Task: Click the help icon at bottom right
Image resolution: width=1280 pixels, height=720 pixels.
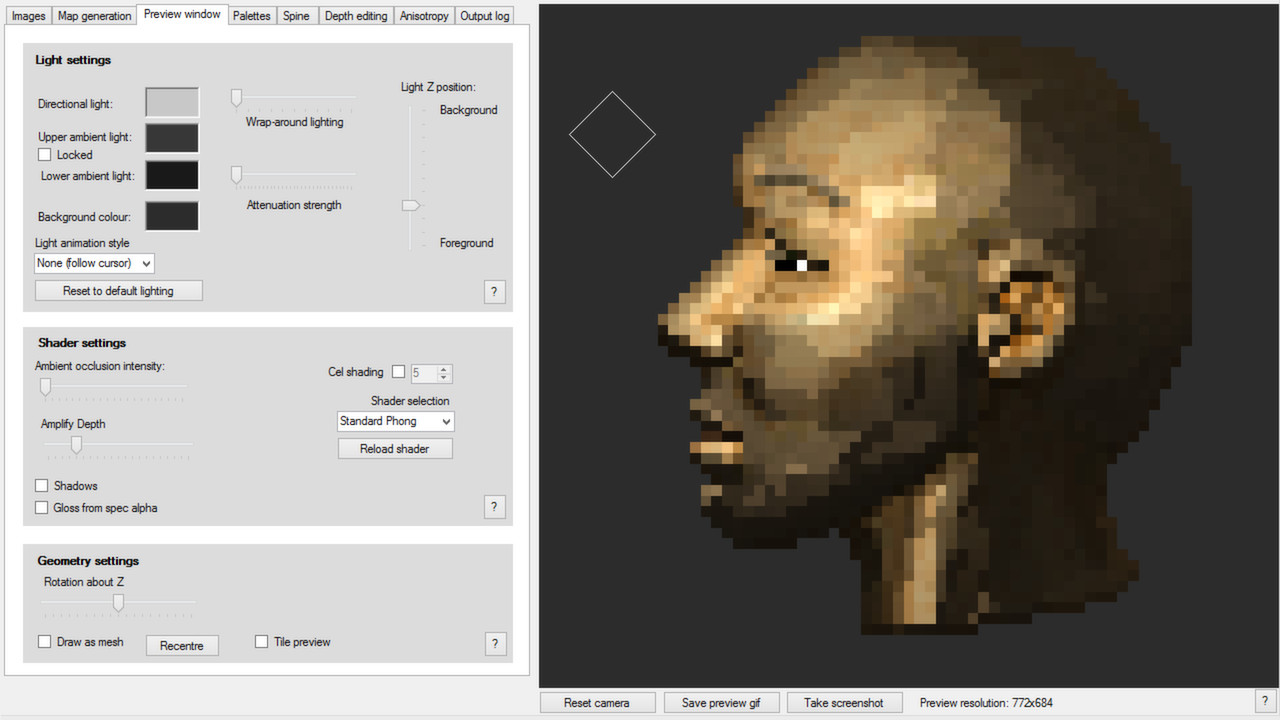Action: click(x=1265, y=700)
